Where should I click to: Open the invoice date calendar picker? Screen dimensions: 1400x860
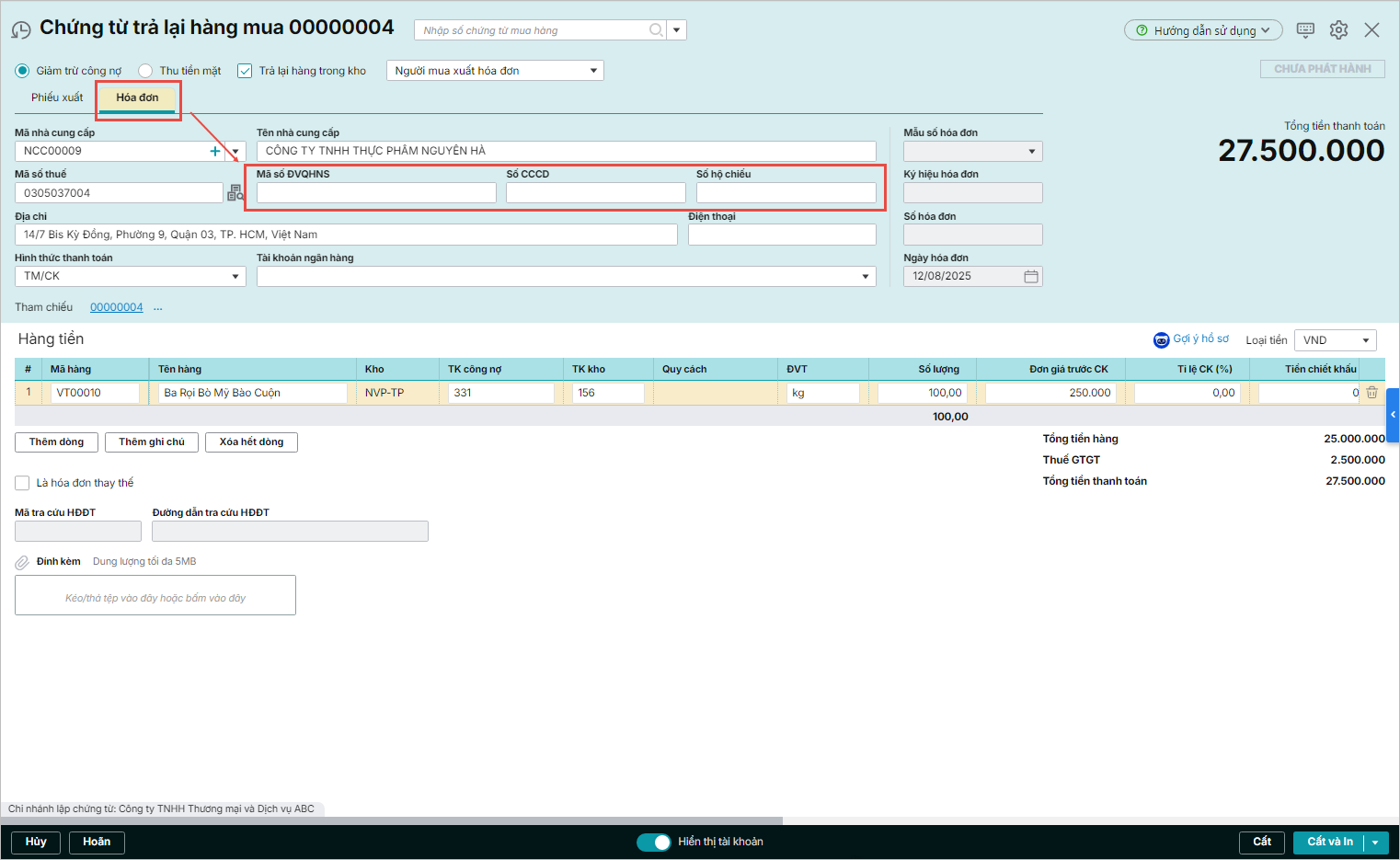[1031, 276]
